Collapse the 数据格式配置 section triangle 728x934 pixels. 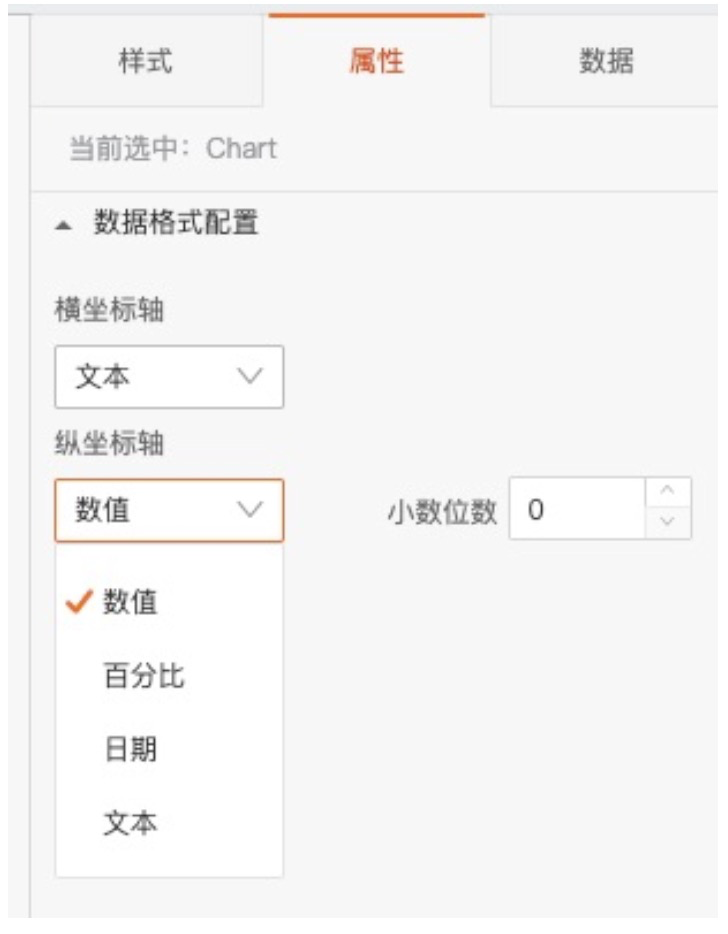[65, 225]
